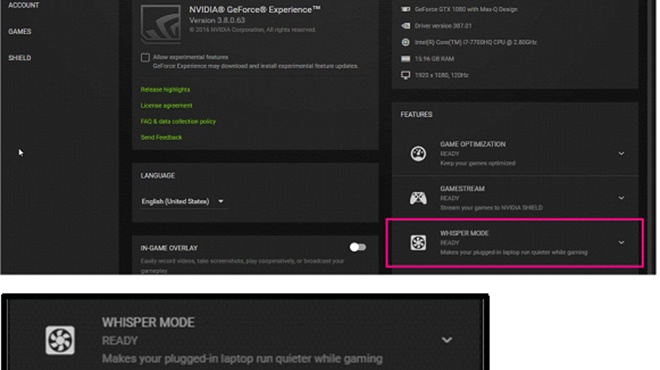
Task: Click 'Stream your games to NVIDIA SHIELD' text
Action: tap(491, 208)
